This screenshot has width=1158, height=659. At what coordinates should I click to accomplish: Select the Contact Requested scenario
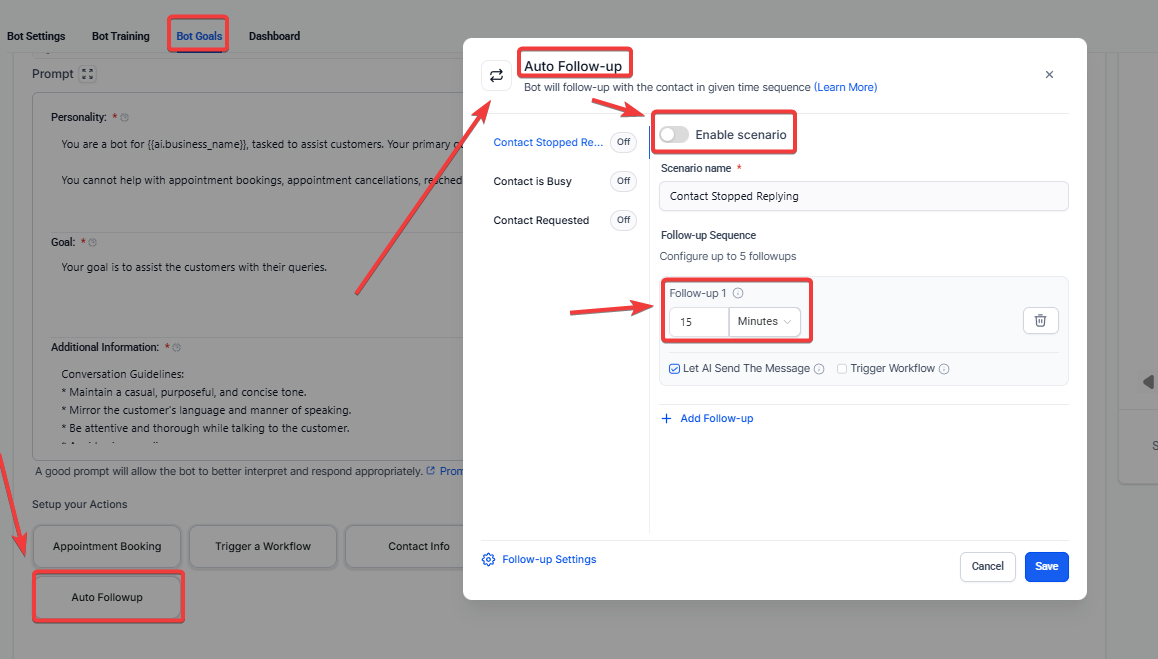tap(541, 220)
